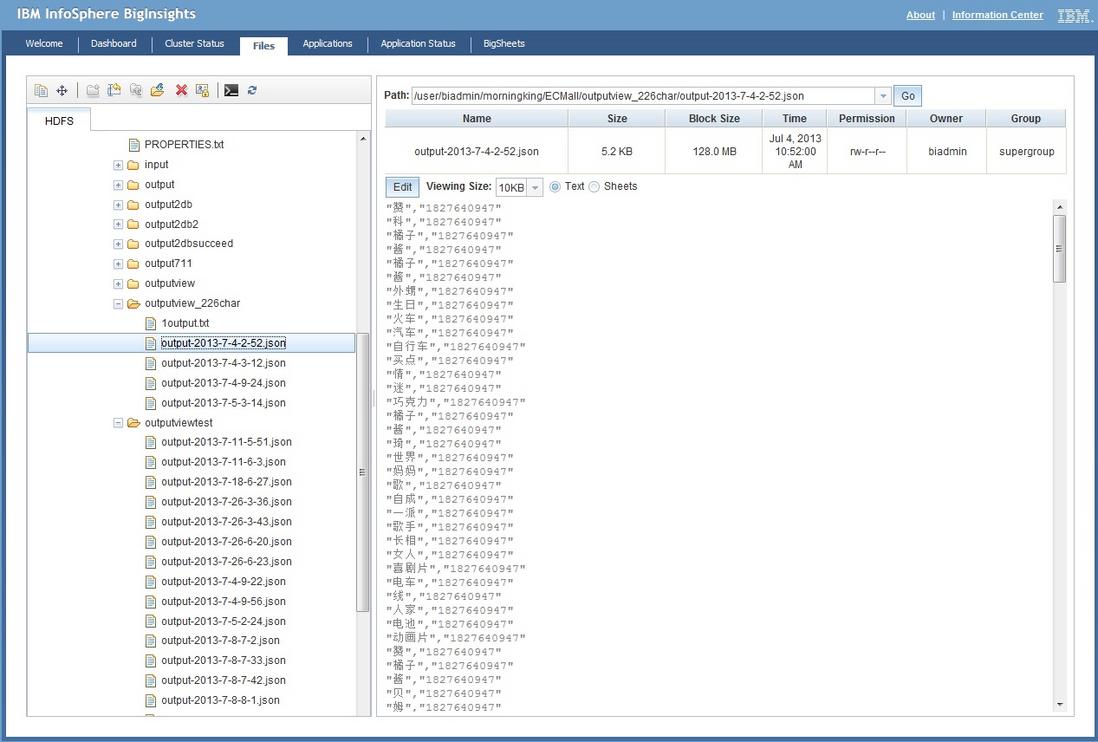1098x742 pixels.
Task: Click the Rename toolbar icon
Action: (x=114, y=90)
